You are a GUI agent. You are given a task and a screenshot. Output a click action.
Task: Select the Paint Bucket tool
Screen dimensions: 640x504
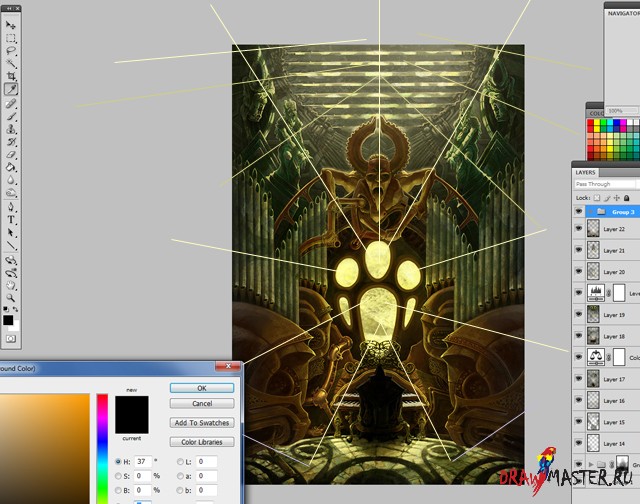pyautogui.click(x=11, y=167)
